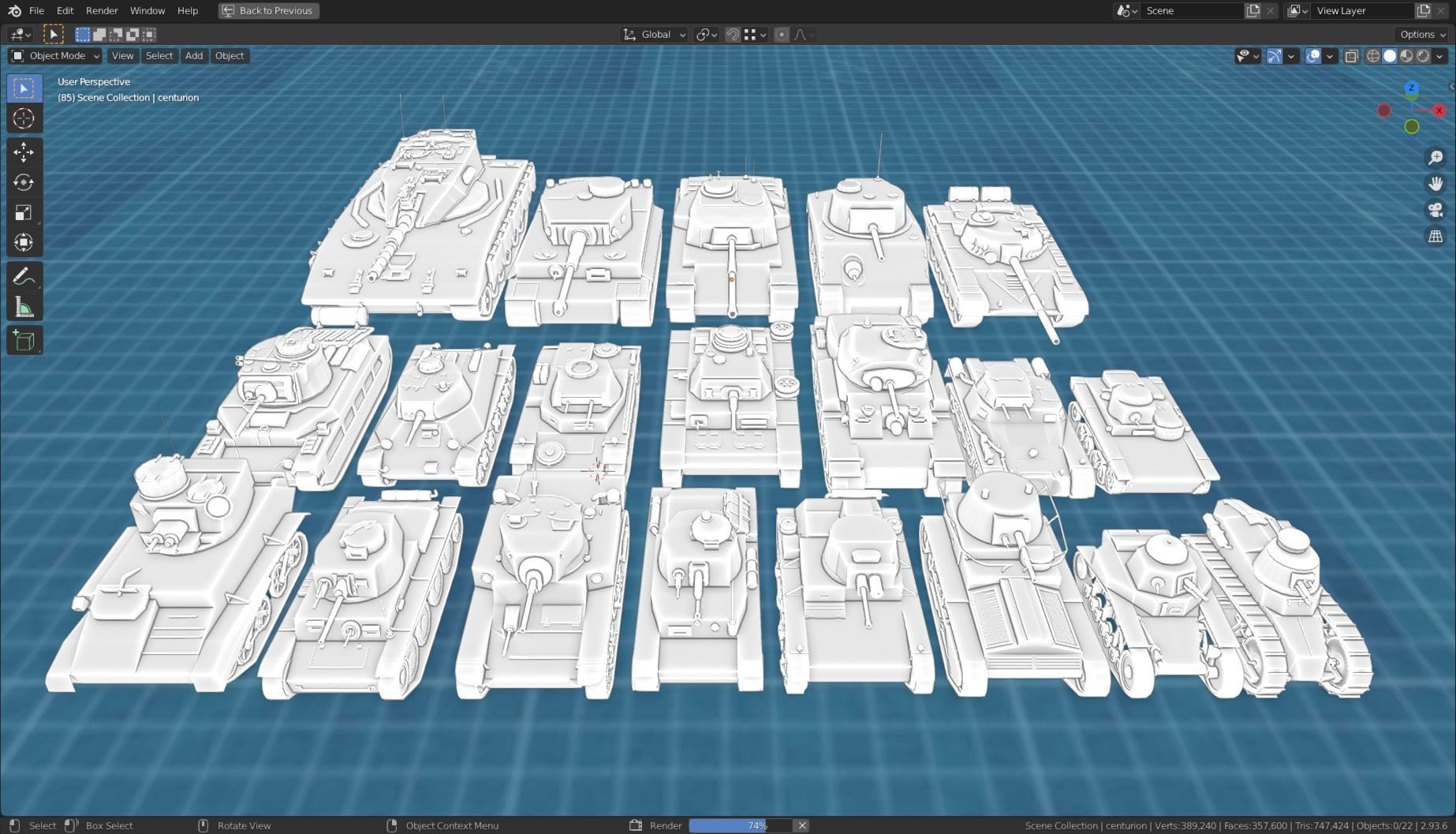Set selection mode to subtract

(116, 34)
